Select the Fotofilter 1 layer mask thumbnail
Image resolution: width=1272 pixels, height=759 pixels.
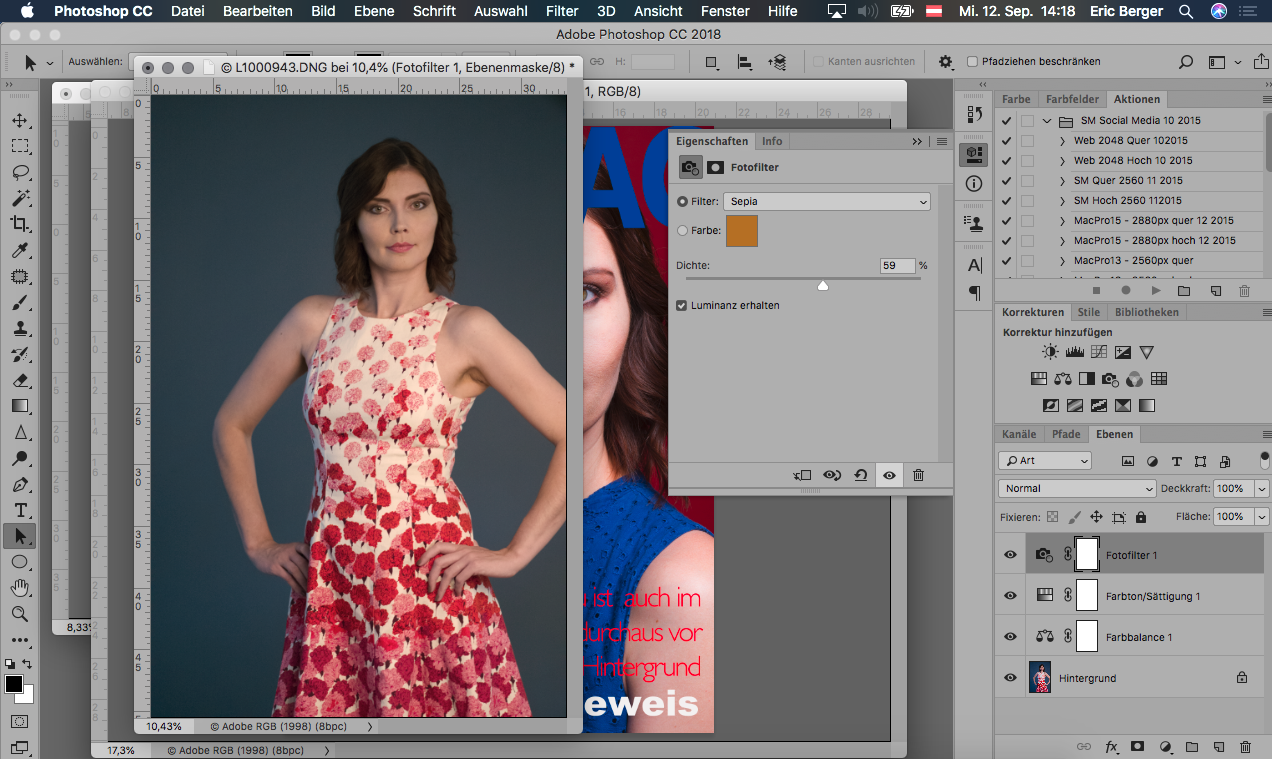click(x=1087, y=555)
